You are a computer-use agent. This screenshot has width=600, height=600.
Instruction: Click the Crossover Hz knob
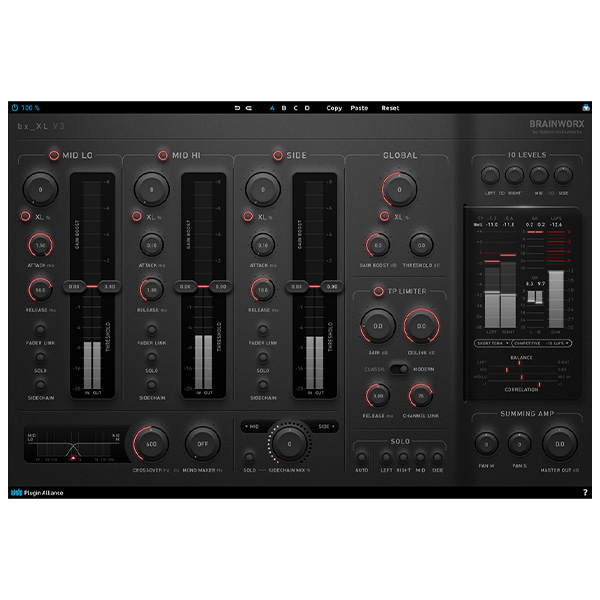(x=151, y=444)
